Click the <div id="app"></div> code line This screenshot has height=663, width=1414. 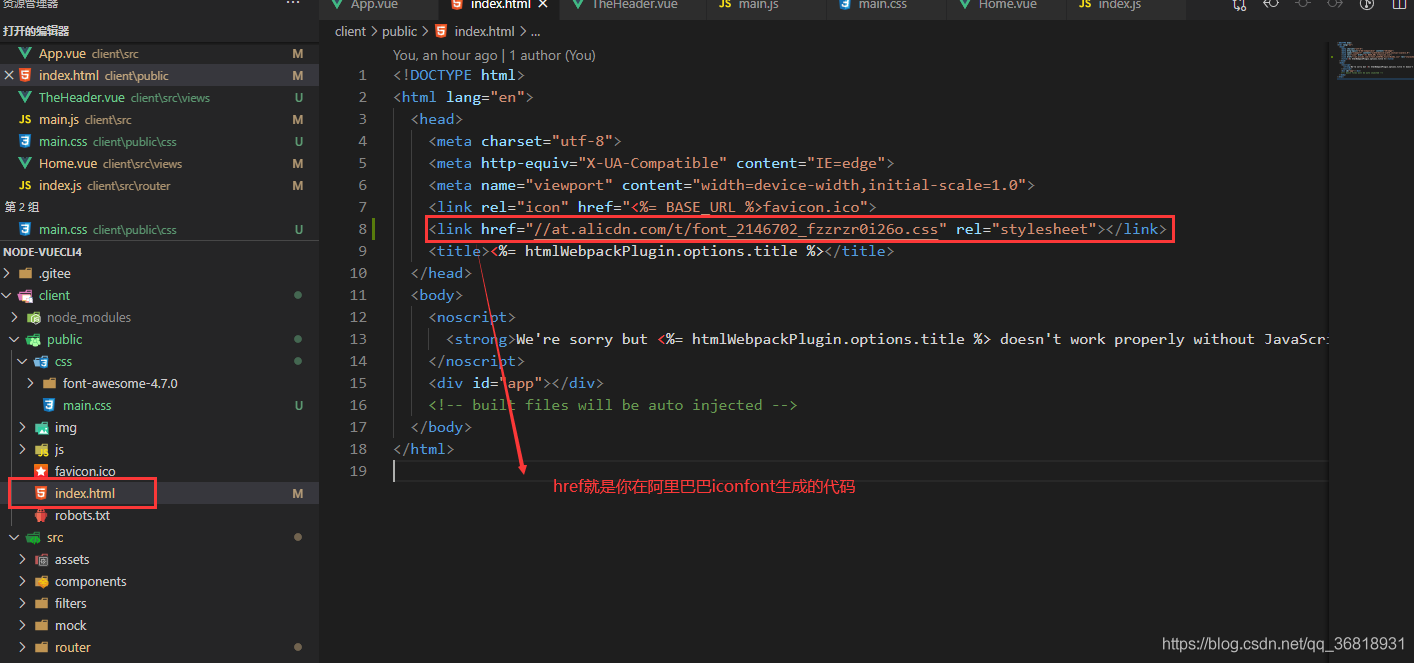(x=516, y=383)
